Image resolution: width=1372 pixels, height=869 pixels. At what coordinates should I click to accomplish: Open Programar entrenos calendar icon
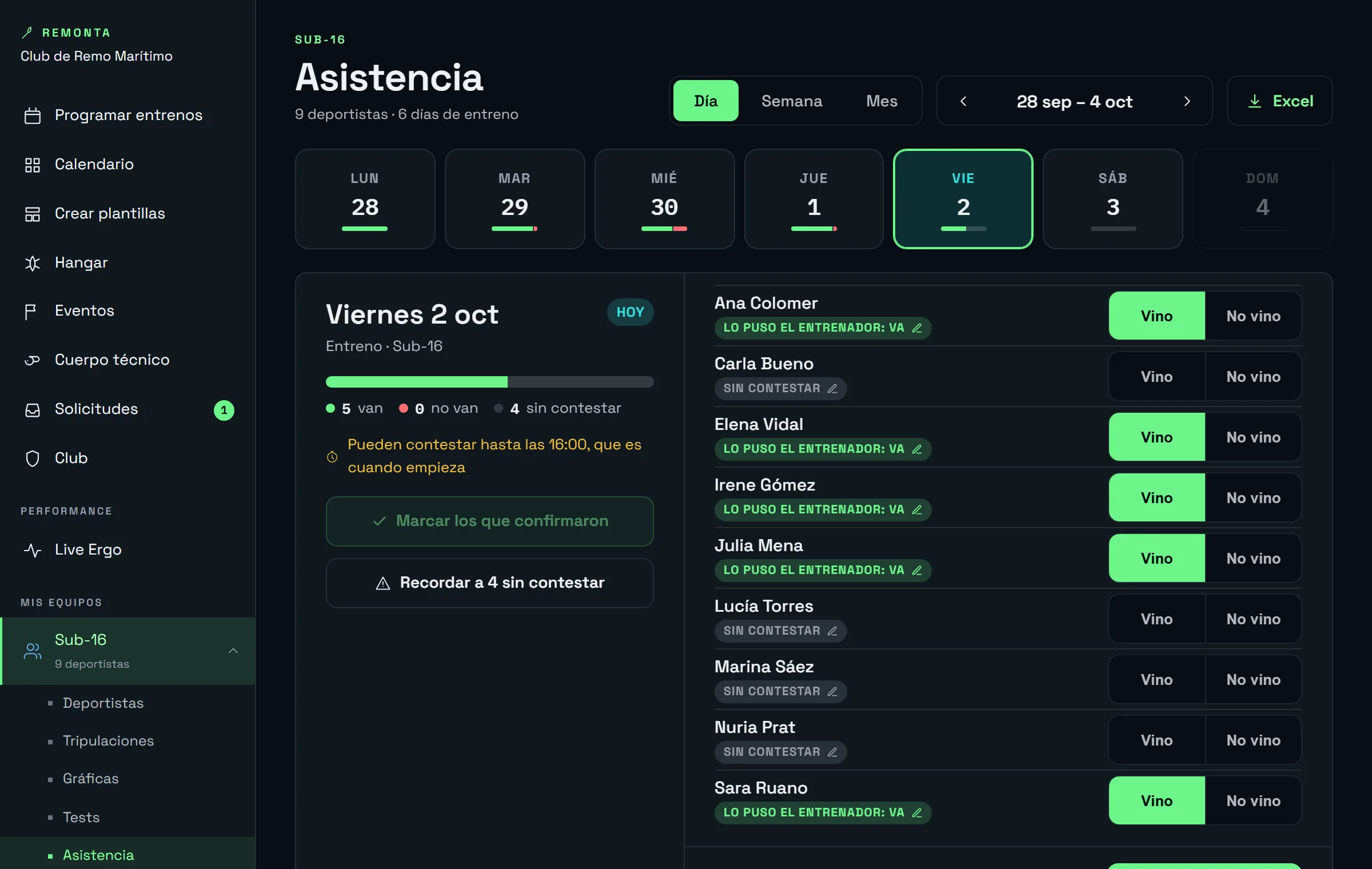33,115
